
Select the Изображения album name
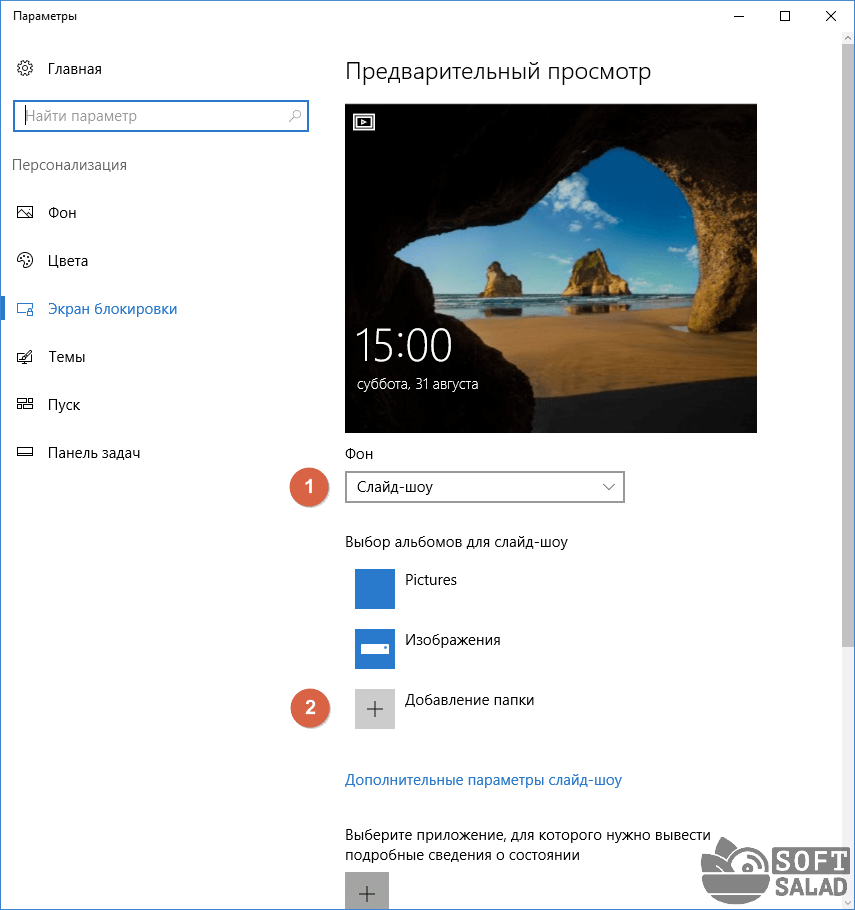click(x=453, y=640)
